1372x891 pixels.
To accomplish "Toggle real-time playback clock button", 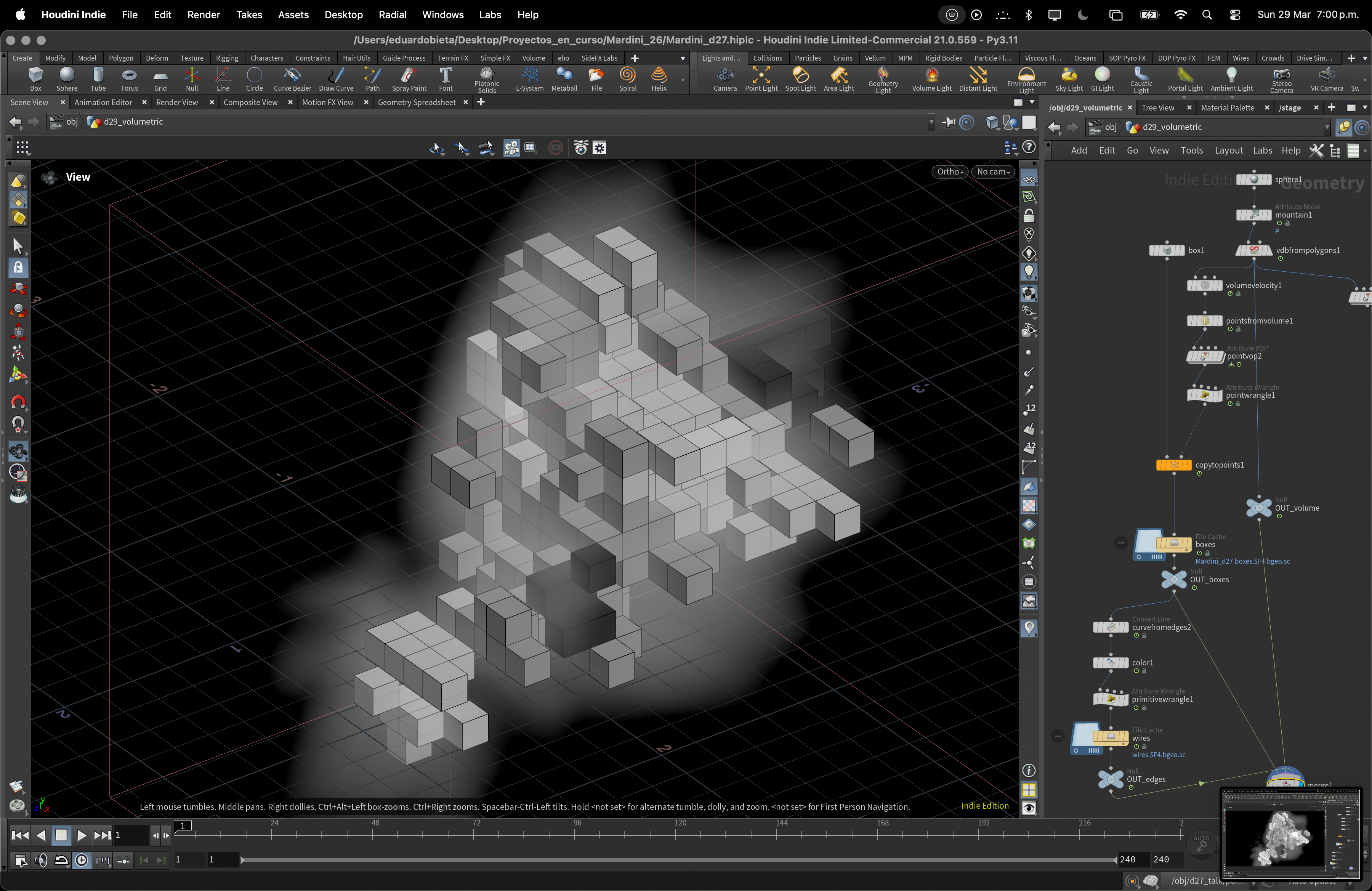I will point(82,860).
